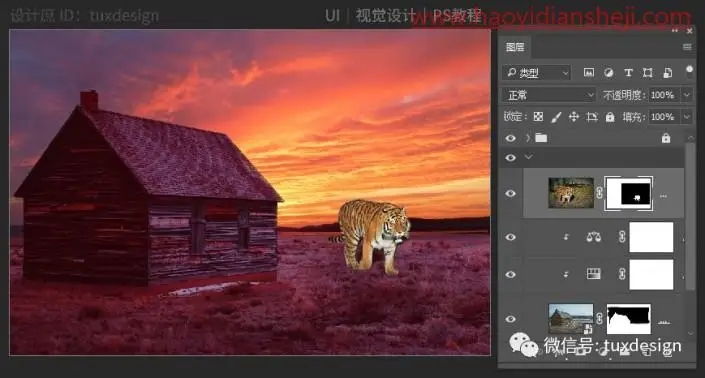Lock transparent pixels checkerboard icon

click(x=538, y=117)
